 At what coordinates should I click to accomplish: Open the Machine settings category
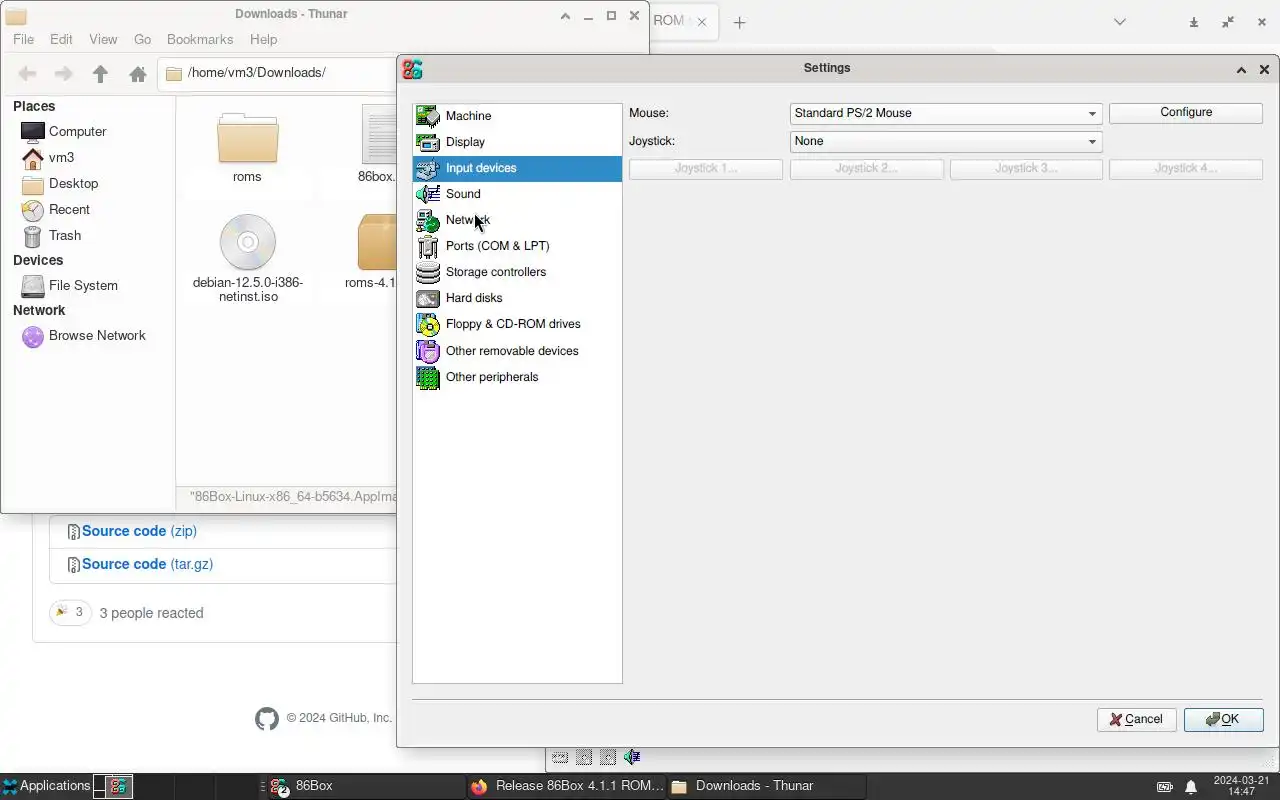click(x=517, y=116)
